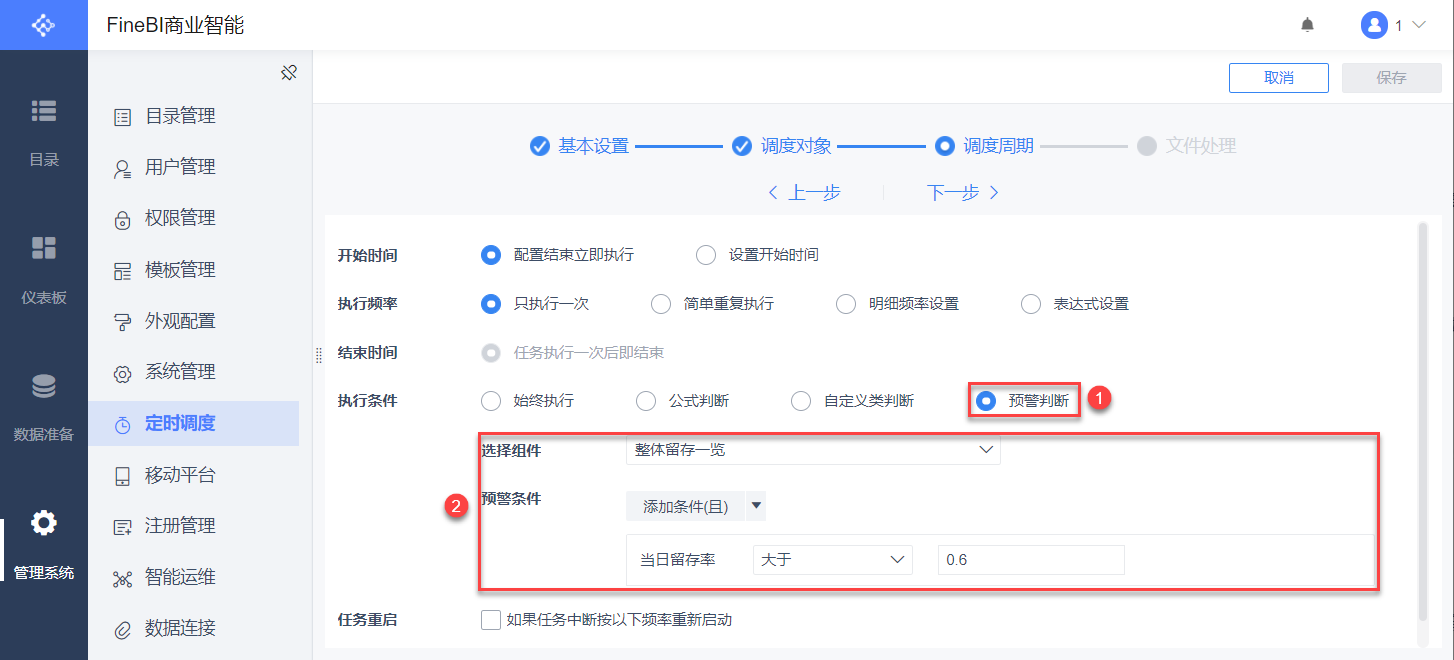Open the 大于 comparison operator dropdown

click(x=832, y=560)
